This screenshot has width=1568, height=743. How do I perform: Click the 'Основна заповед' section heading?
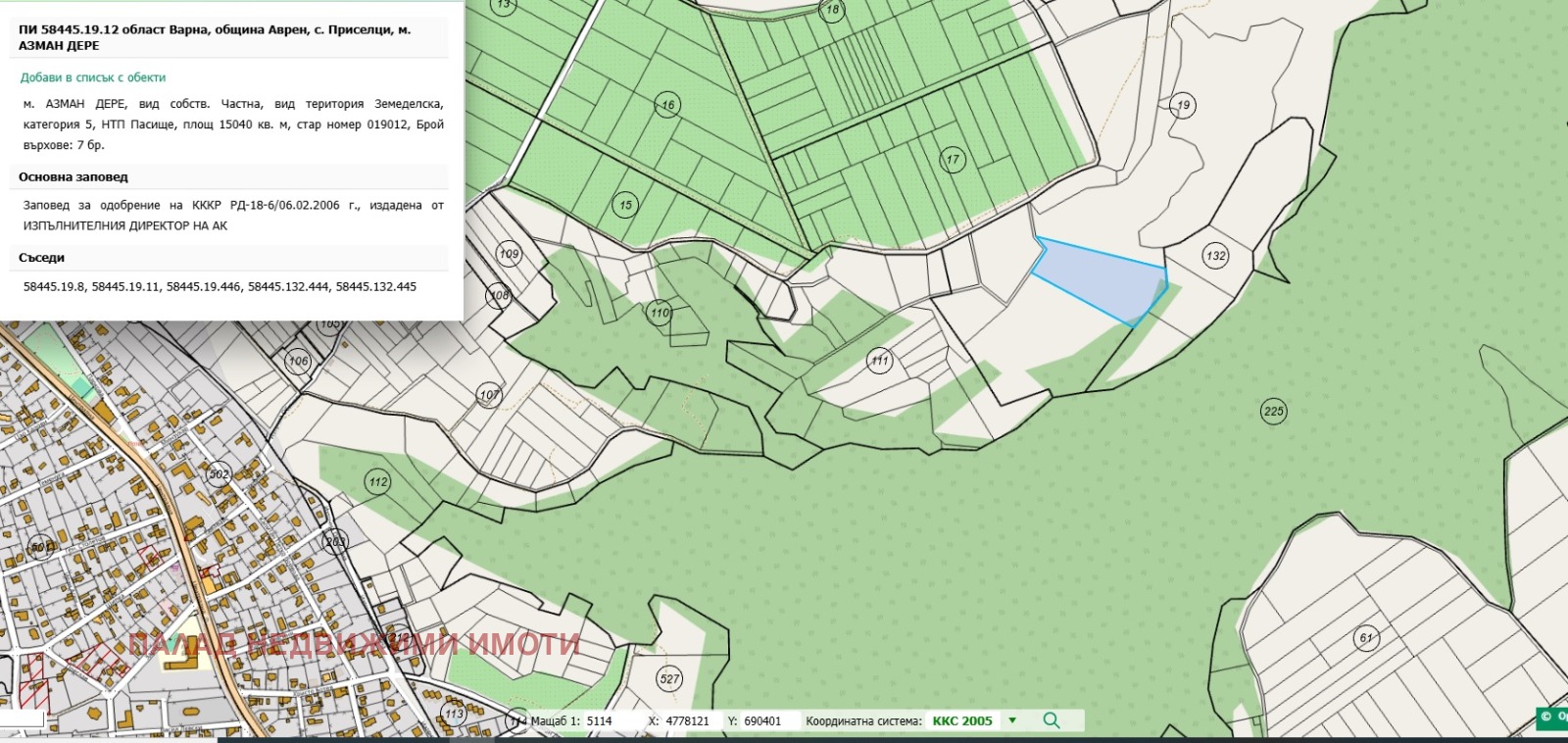point(73,177)
